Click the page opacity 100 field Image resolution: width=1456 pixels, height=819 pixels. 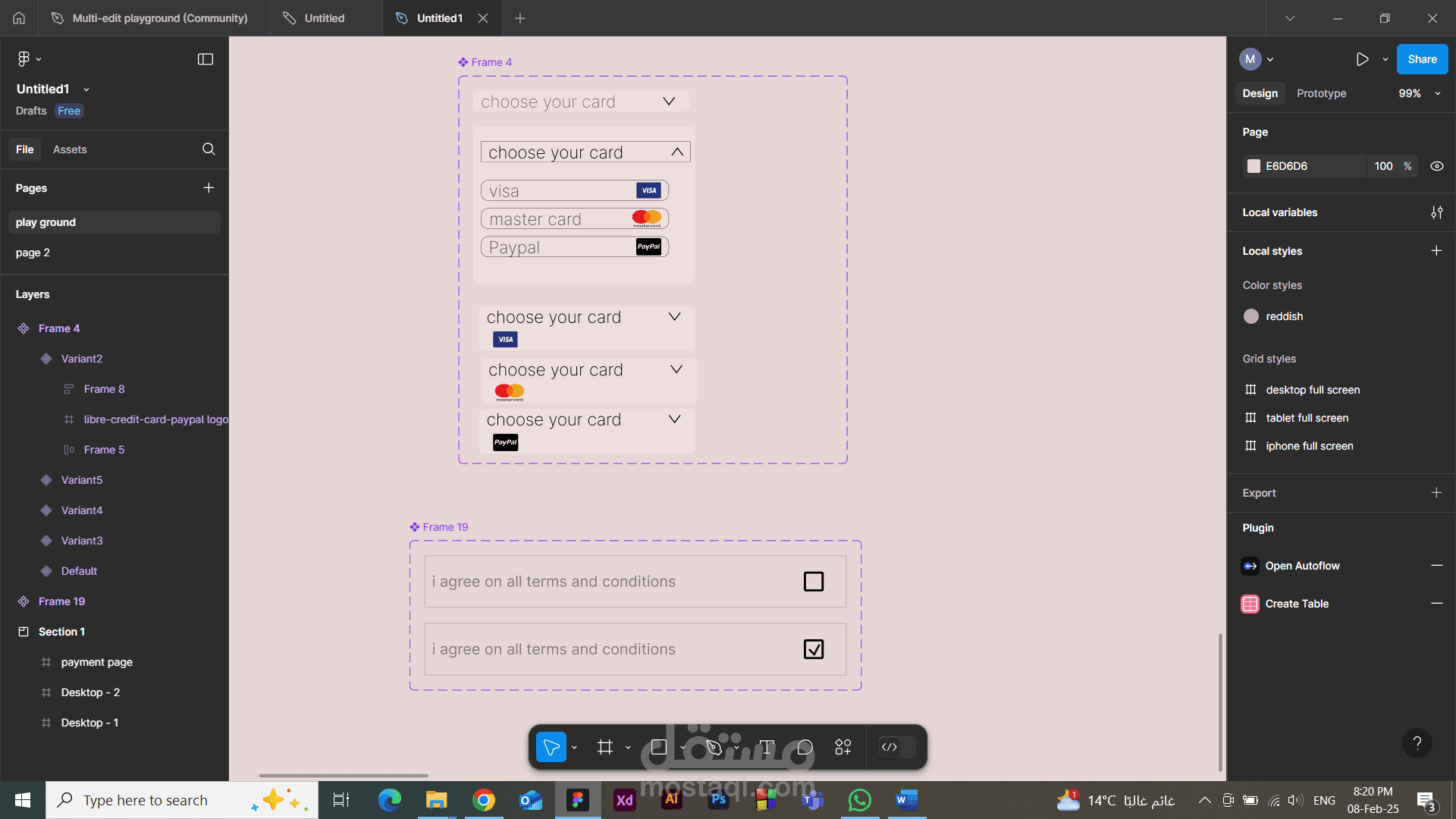click(x=1383, y=166)
